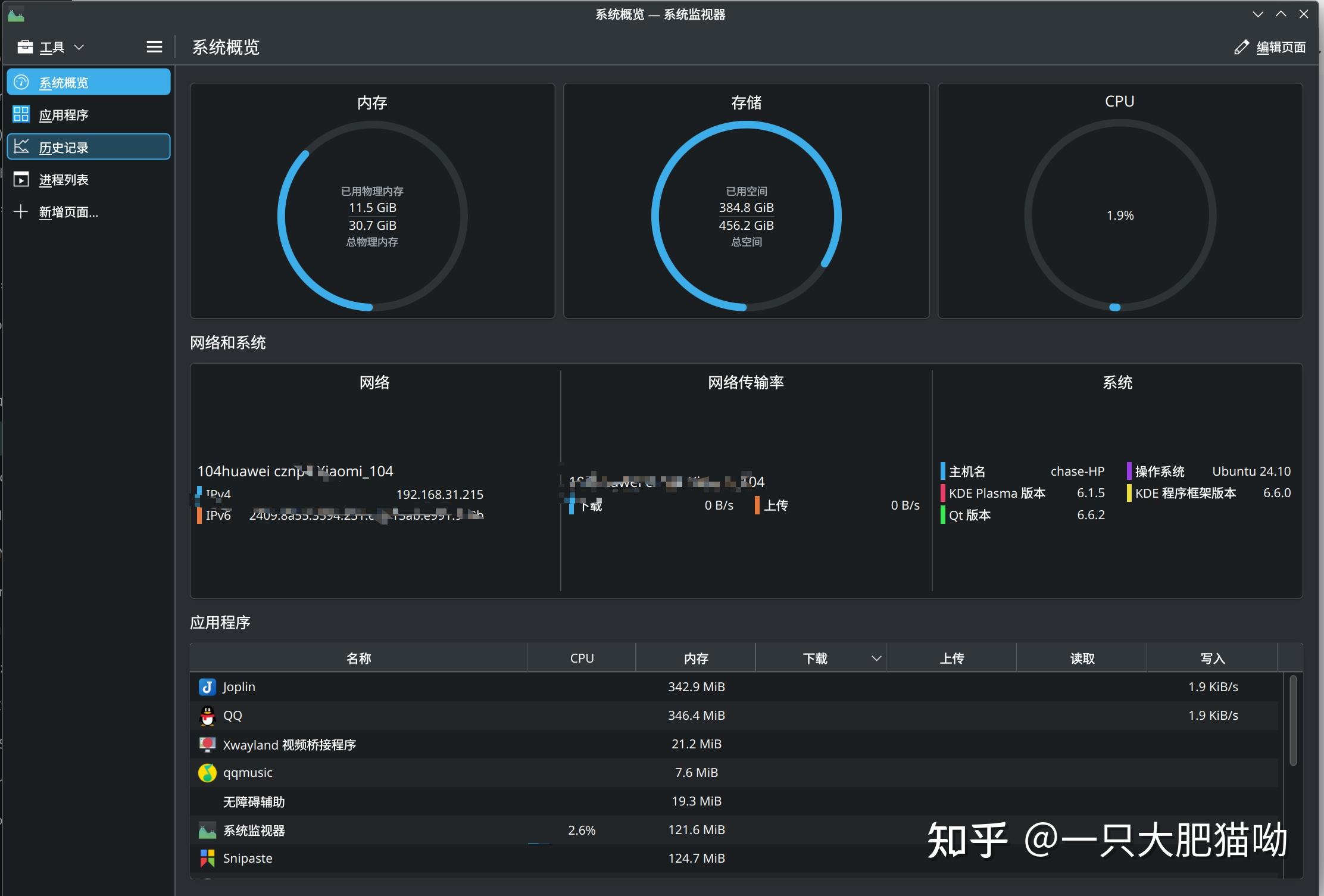The width and height of the screenshot is (1324, 896).
Task: Click the pencil icon beside 编辑页面
Action: pyautogui.click(x=1242, y=46)
